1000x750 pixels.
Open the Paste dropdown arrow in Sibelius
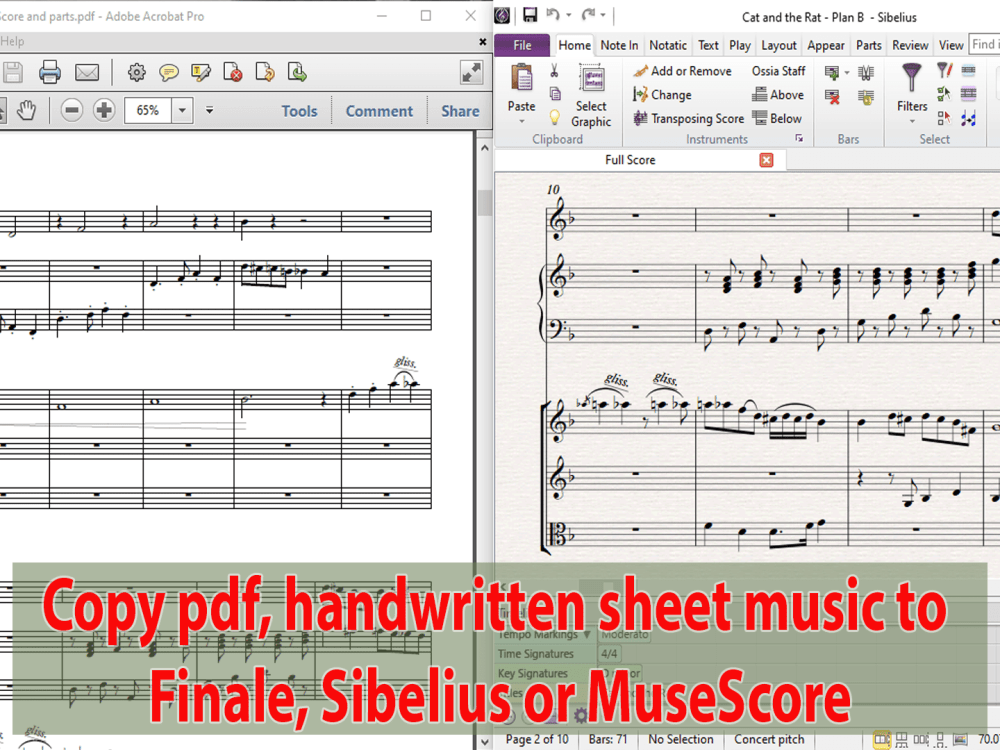click(x=522, y=121)
